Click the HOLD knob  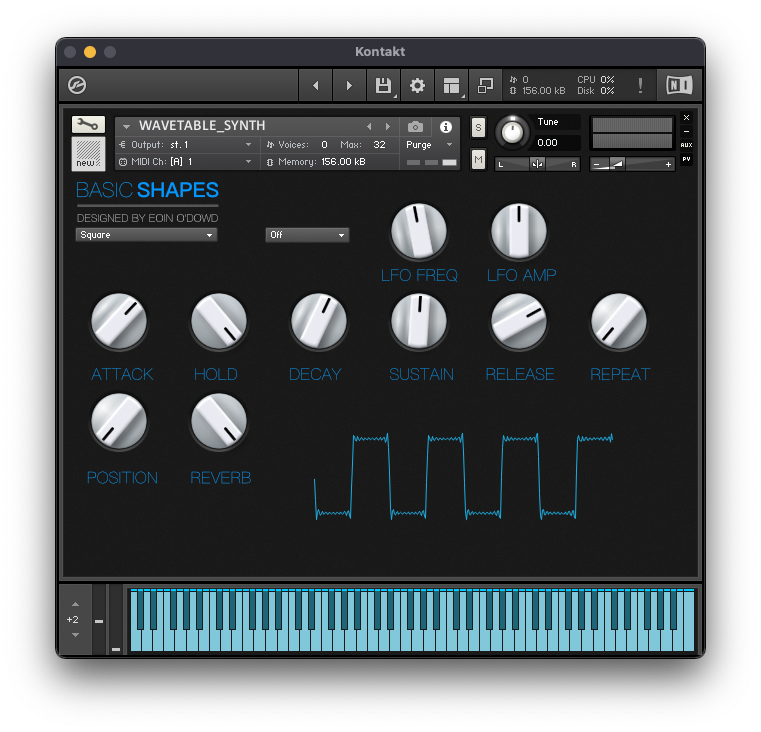(x=219, y=321)
